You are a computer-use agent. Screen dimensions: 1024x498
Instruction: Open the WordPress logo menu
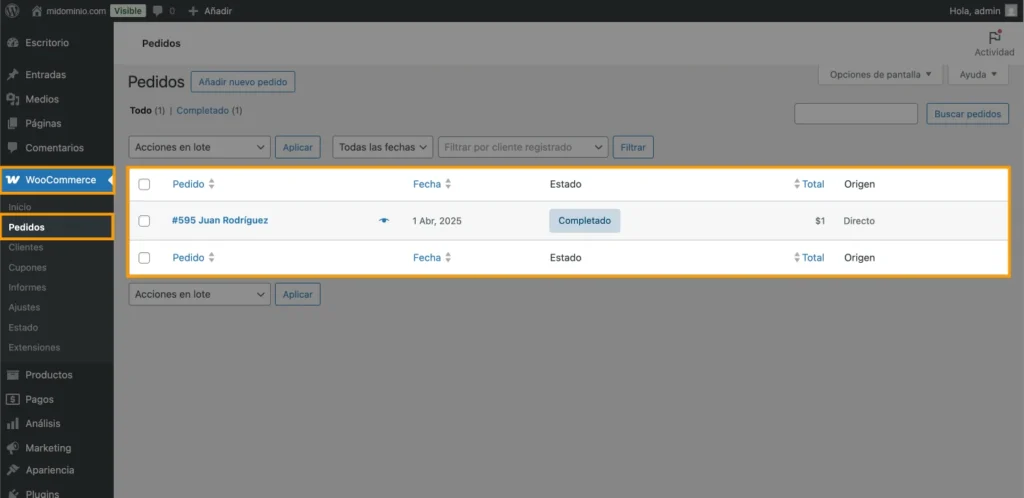12,10
